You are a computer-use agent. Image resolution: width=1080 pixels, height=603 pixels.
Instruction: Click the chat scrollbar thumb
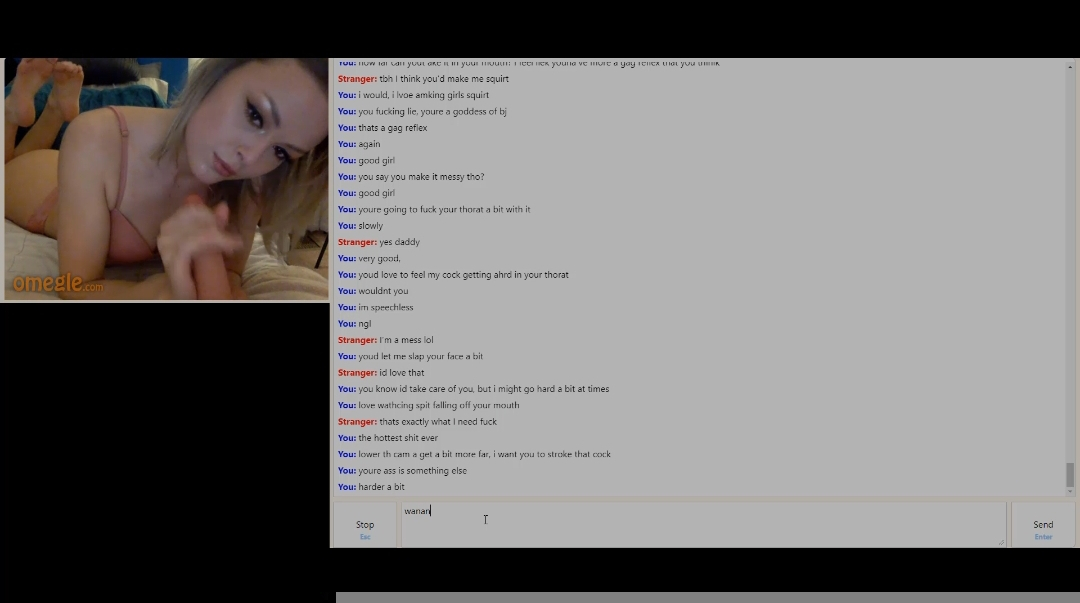[1070, 474]
